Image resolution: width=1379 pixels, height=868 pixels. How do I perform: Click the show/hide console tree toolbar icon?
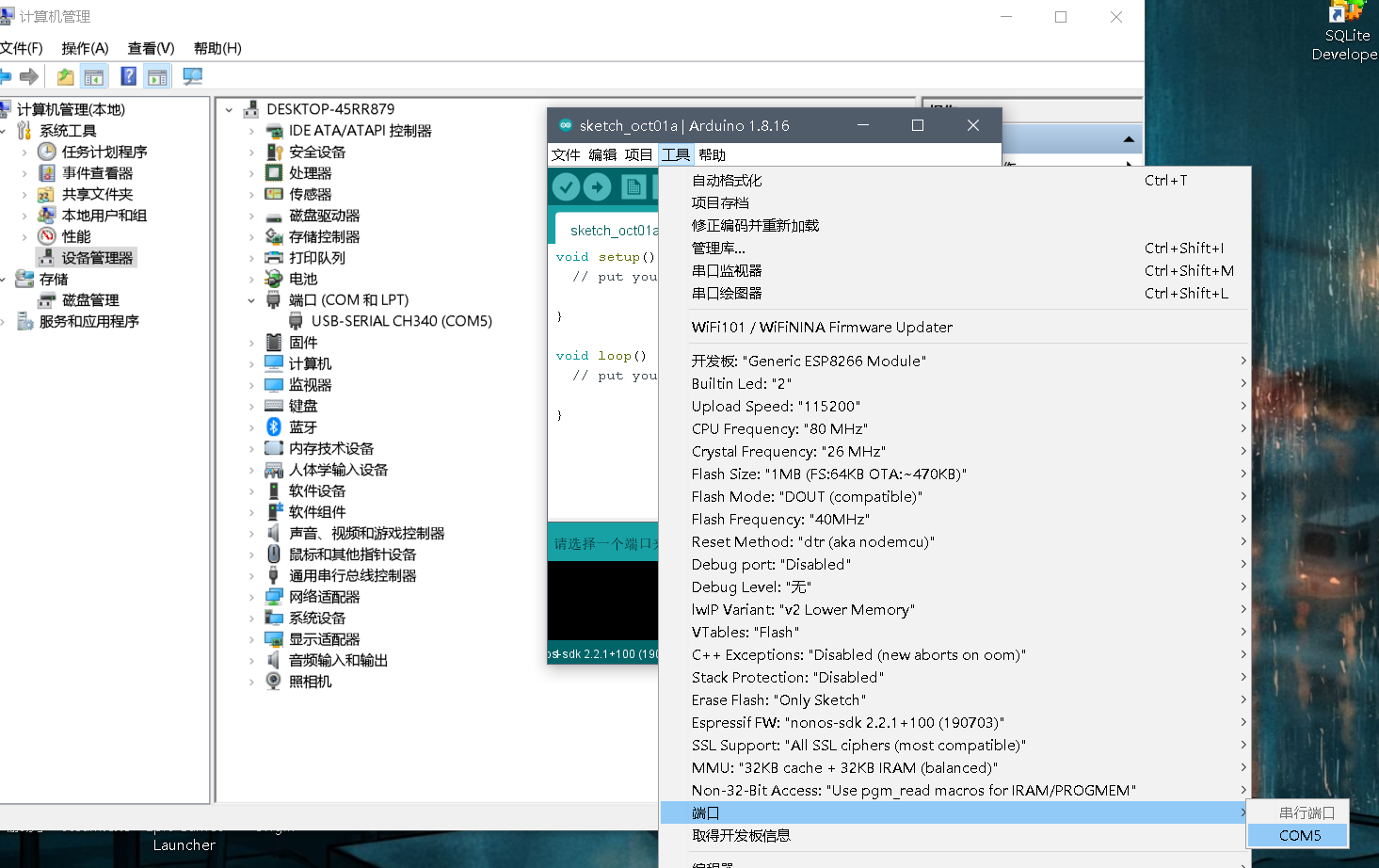pos(94,76)
